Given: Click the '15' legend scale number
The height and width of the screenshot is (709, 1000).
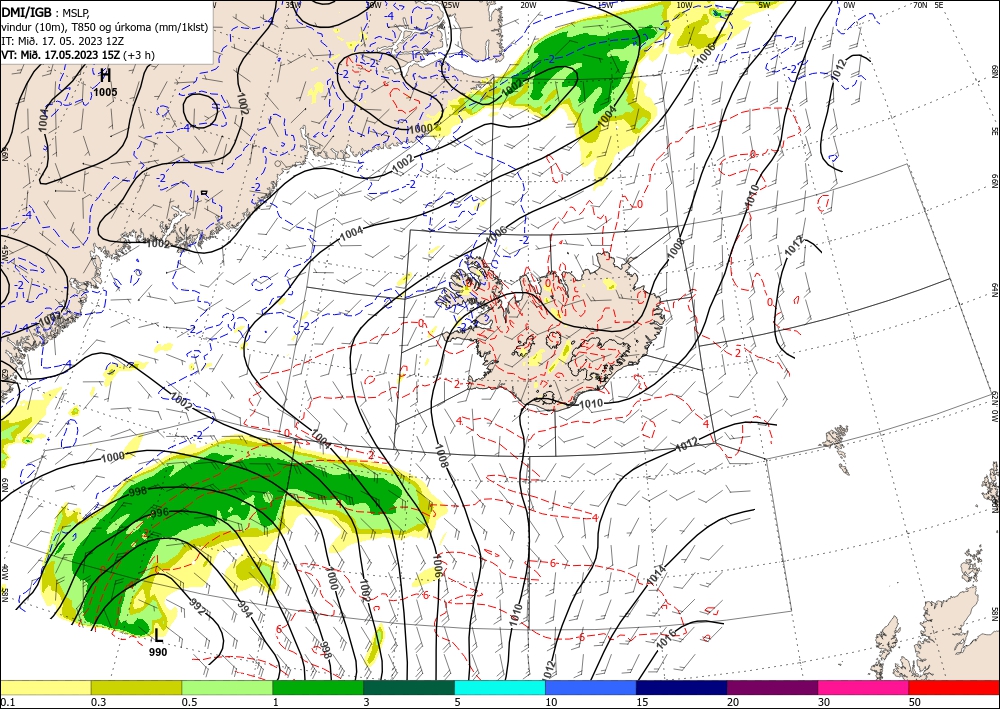Looking at the screenshot, I should tap(642, 702).
